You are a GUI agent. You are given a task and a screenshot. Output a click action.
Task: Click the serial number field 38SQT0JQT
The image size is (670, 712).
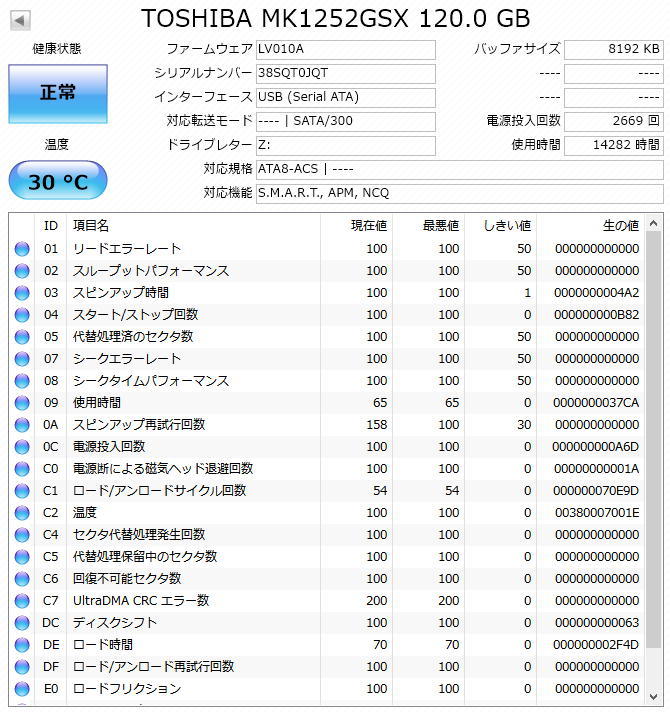(x=346, y=74)
